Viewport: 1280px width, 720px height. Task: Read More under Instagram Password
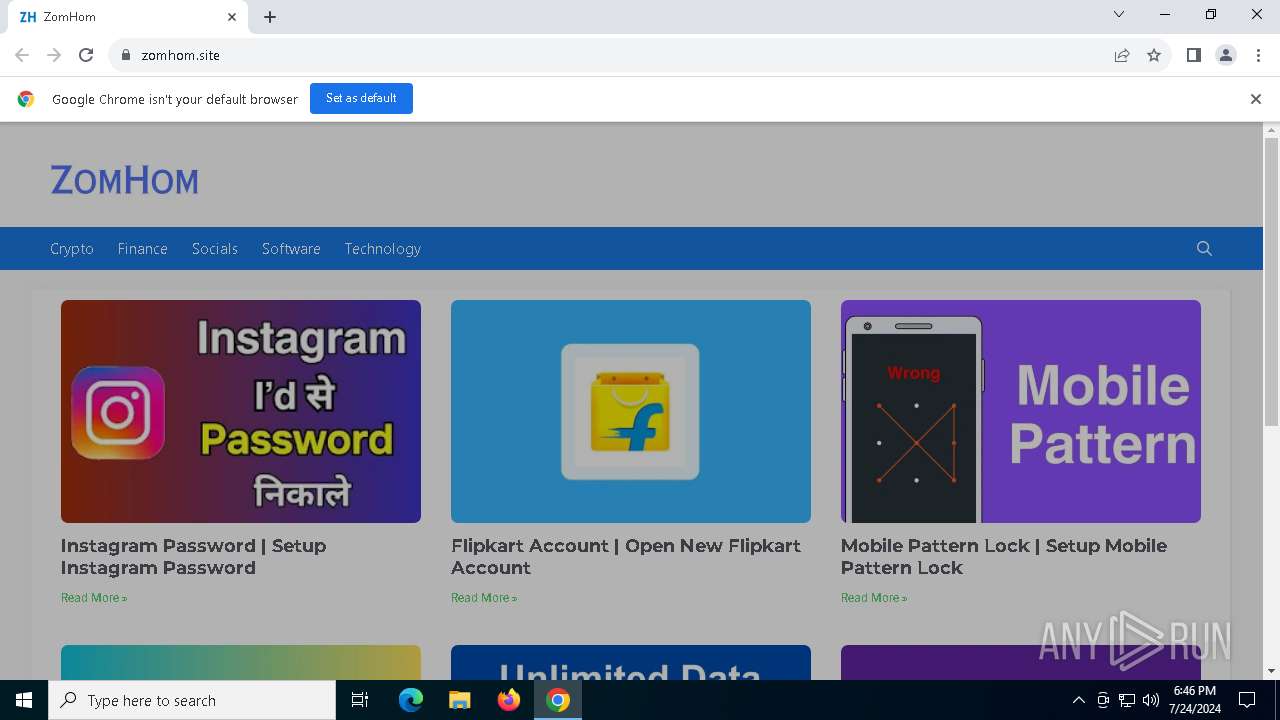point(94,598)
